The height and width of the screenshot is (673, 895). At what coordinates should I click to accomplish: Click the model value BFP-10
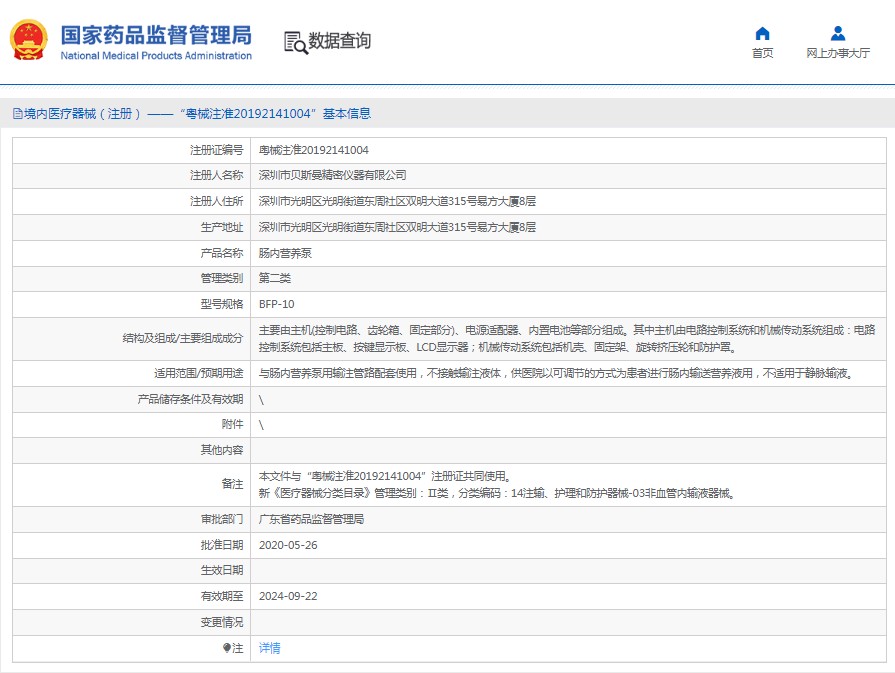[x=276, y=304]
